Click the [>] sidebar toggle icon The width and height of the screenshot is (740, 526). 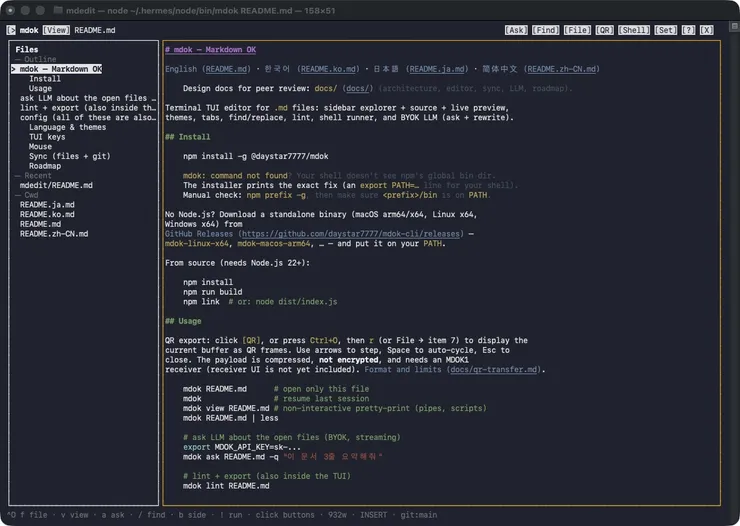tap(11, 30)
